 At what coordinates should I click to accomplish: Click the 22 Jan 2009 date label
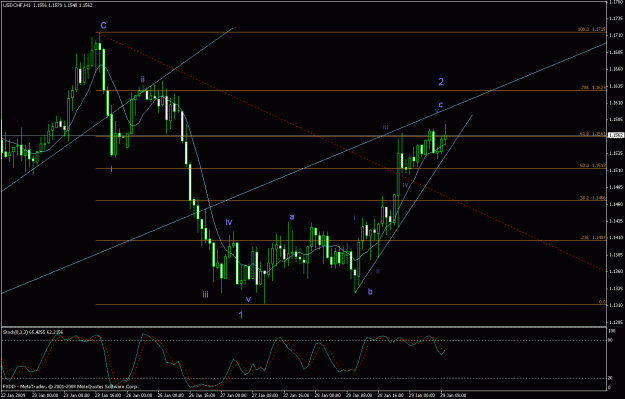point(12,395)
